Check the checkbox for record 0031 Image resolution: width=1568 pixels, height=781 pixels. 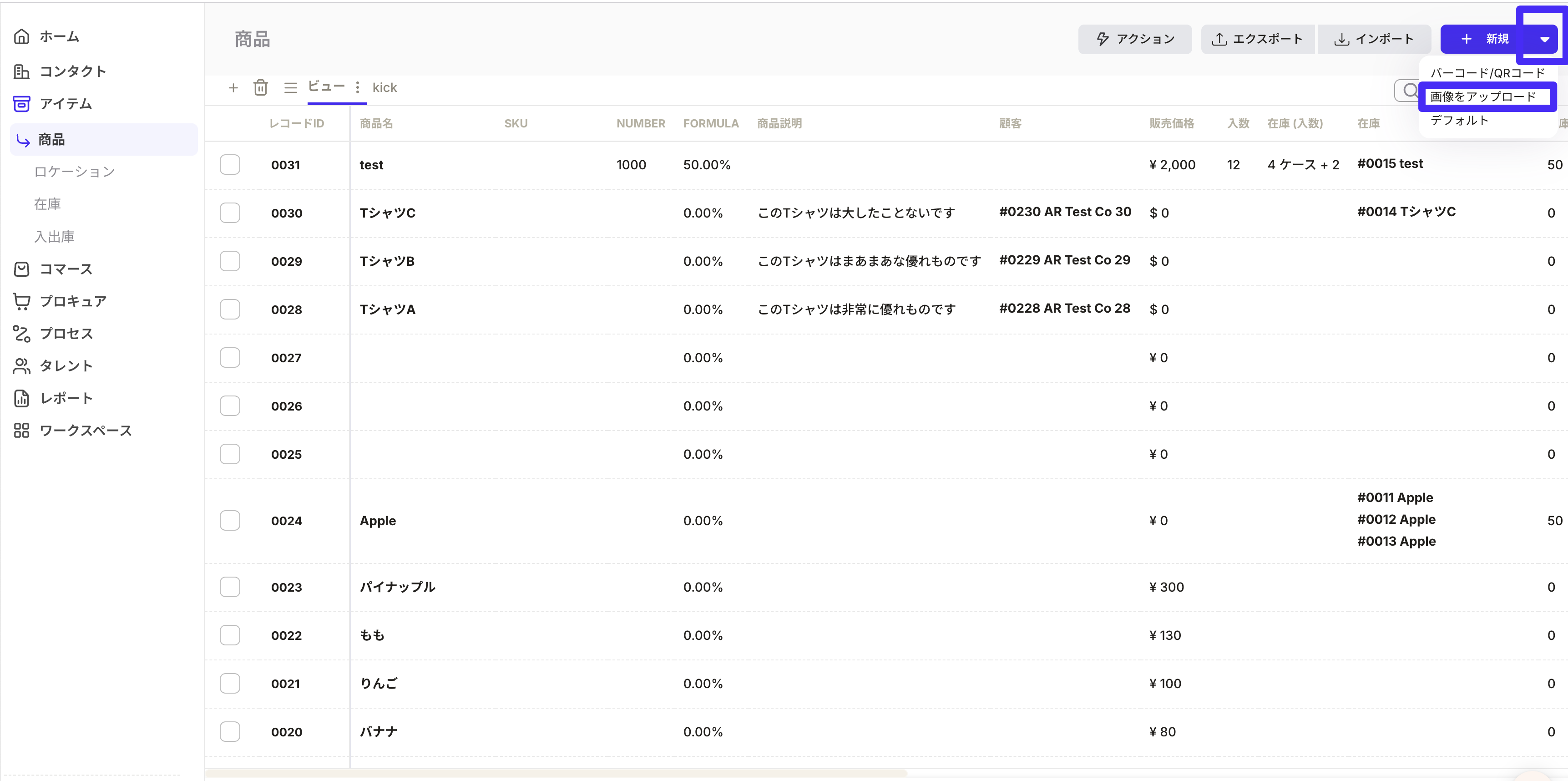pos(230,164)
